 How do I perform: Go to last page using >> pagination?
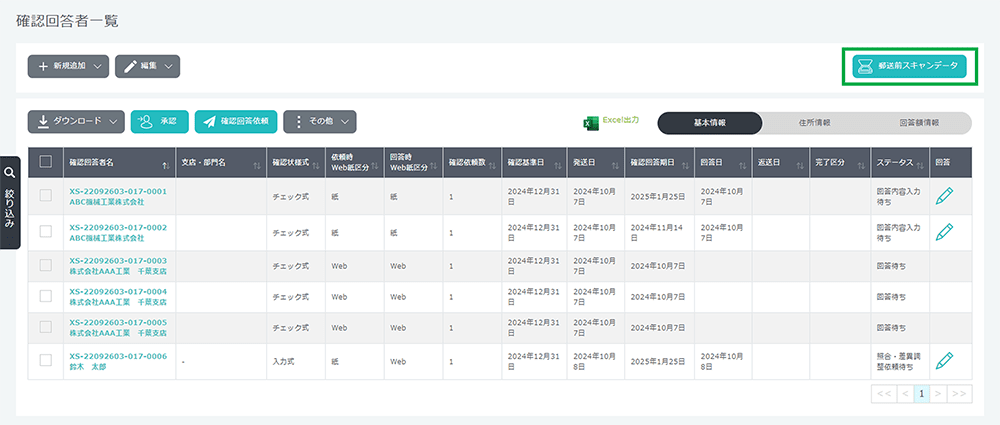click(959, 394)
